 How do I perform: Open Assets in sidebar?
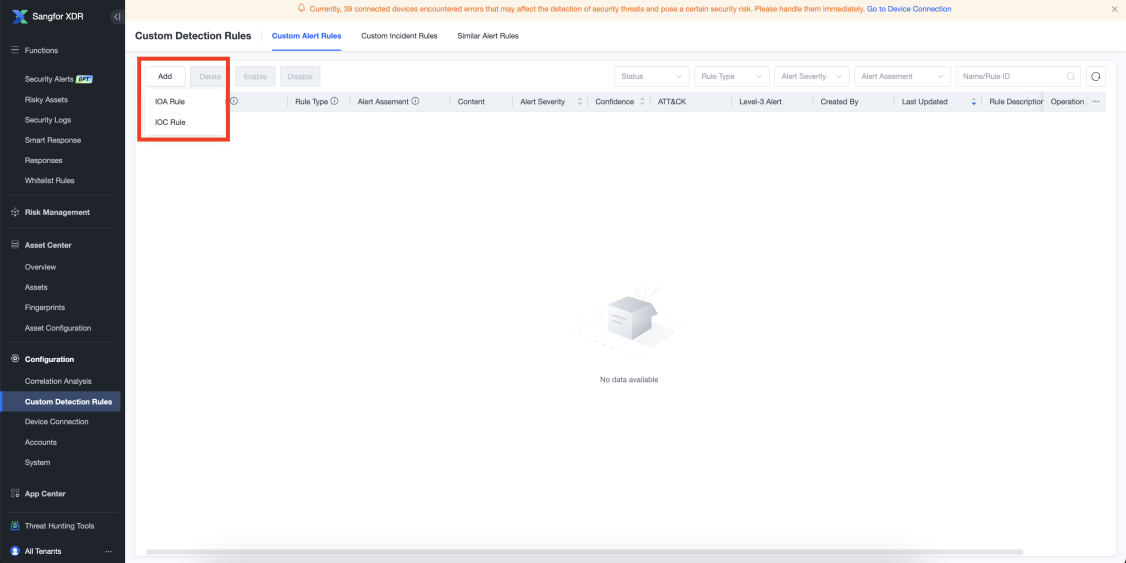[x=36, y=287]
